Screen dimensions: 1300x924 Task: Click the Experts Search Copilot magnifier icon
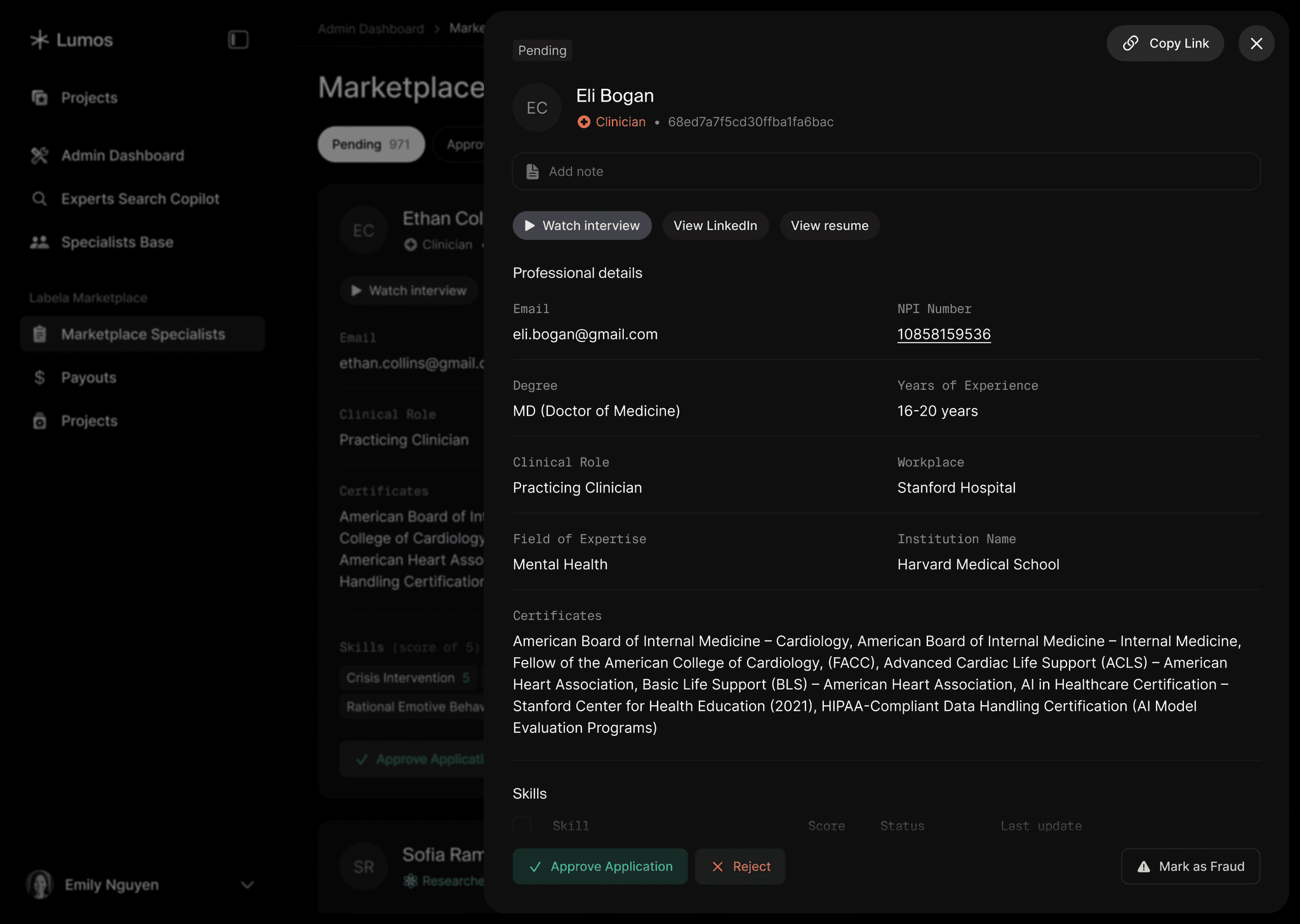[39, 199]
